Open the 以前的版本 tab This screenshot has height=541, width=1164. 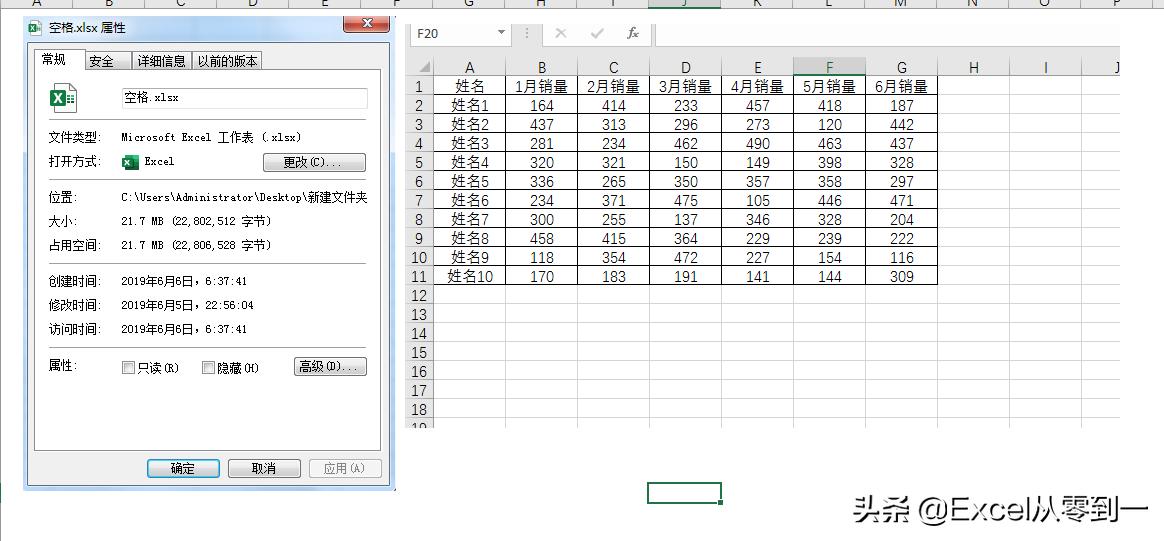228,62
